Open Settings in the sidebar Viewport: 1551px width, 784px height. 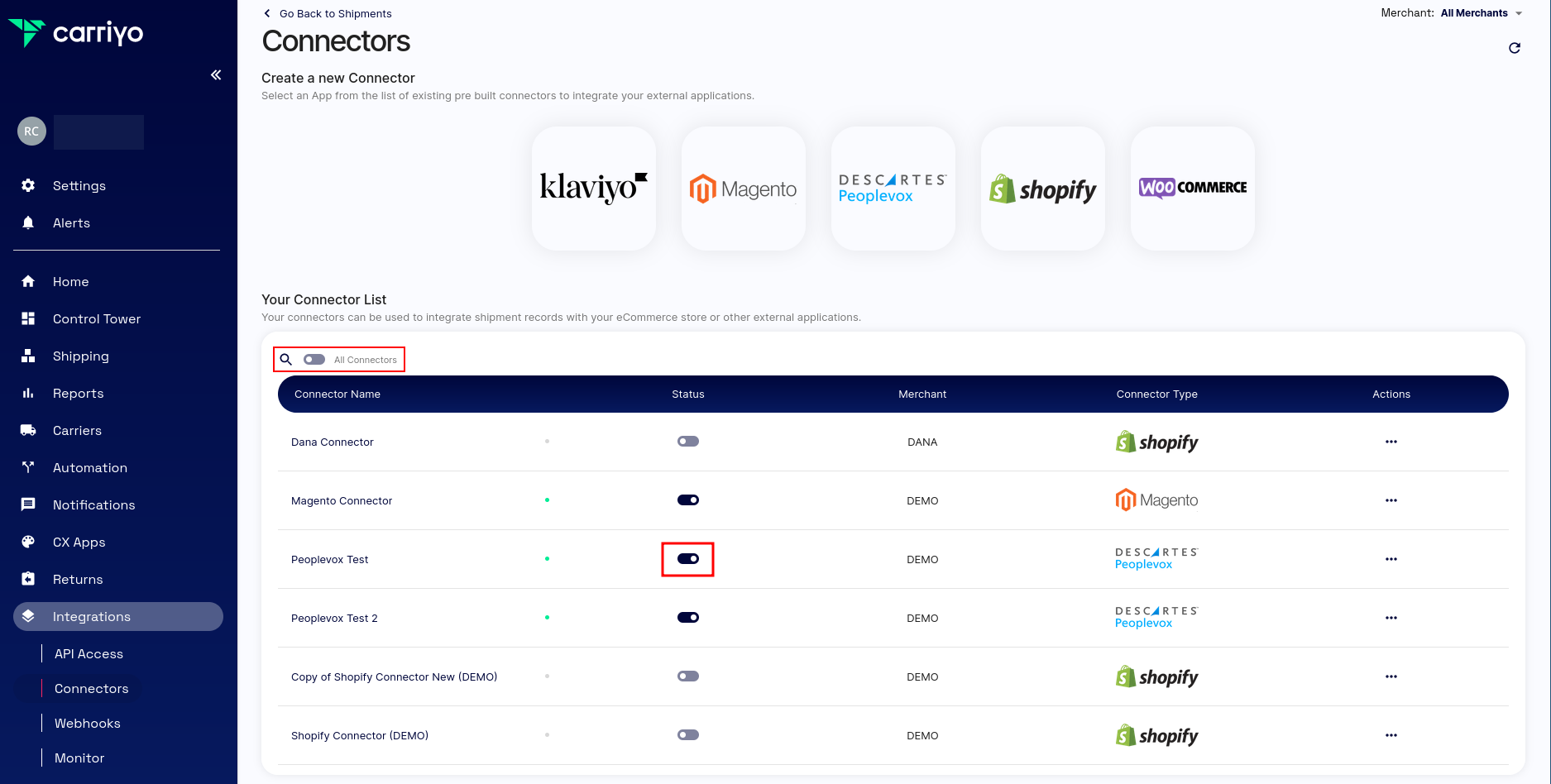click(79, 185)
